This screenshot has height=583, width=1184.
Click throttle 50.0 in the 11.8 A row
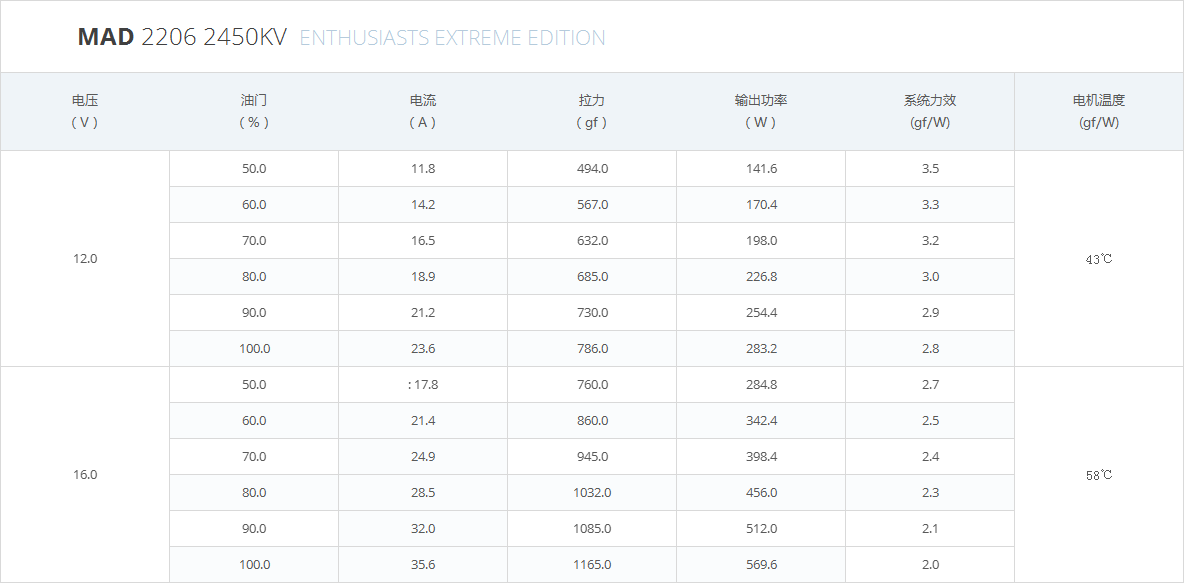pos(254,168)
